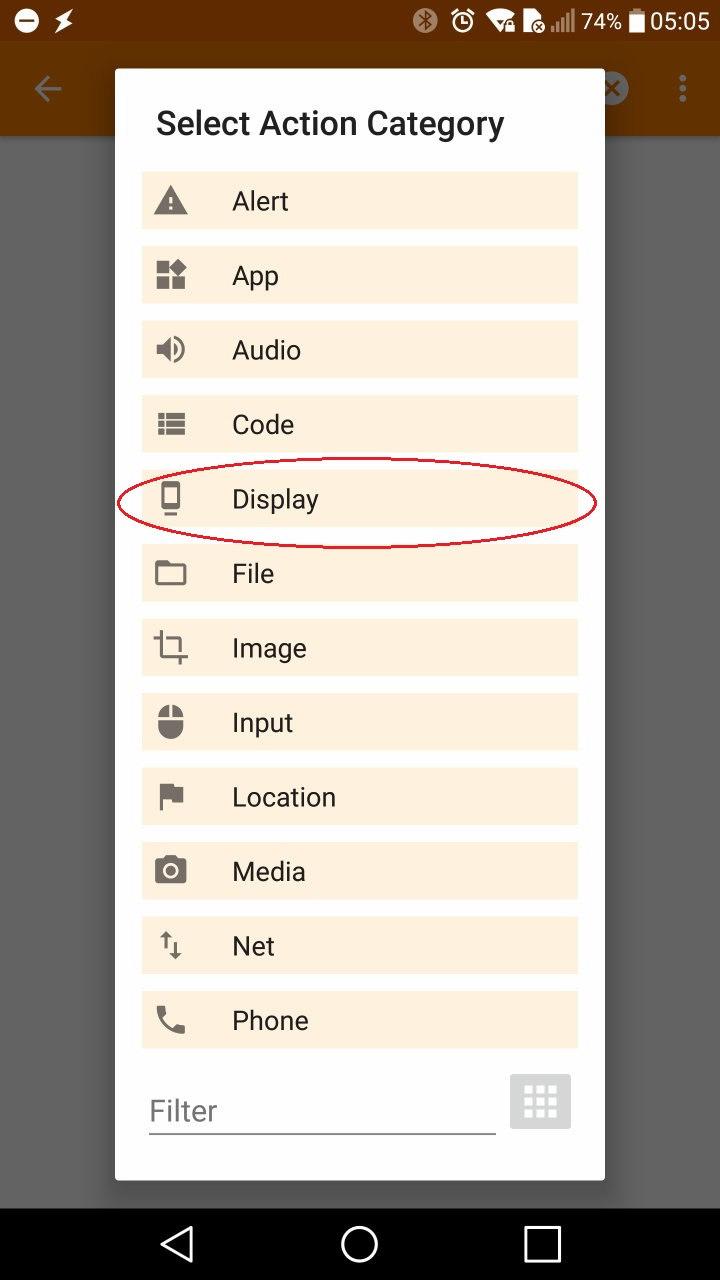Select the Alert warning triangle icon
Screen dimensions: 720x1280
click(x=171, y=201)
